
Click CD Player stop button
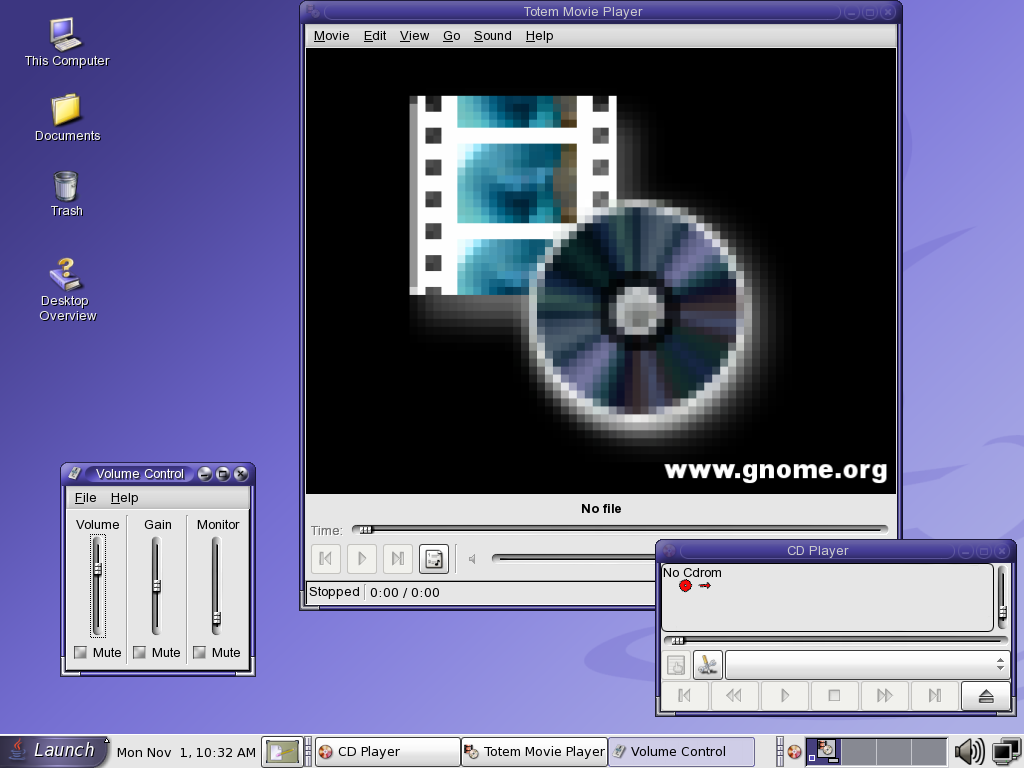tap(834, 696)
